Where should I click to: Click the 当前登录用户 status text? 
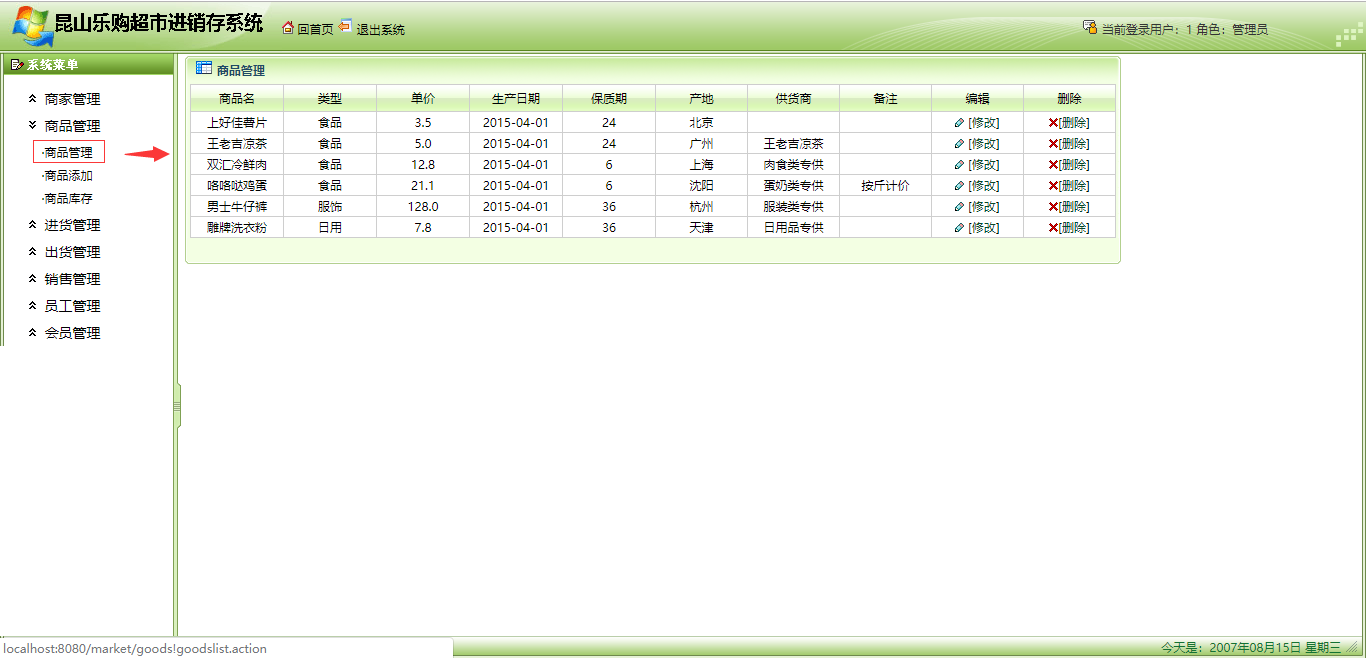(x=1185, y=29)
